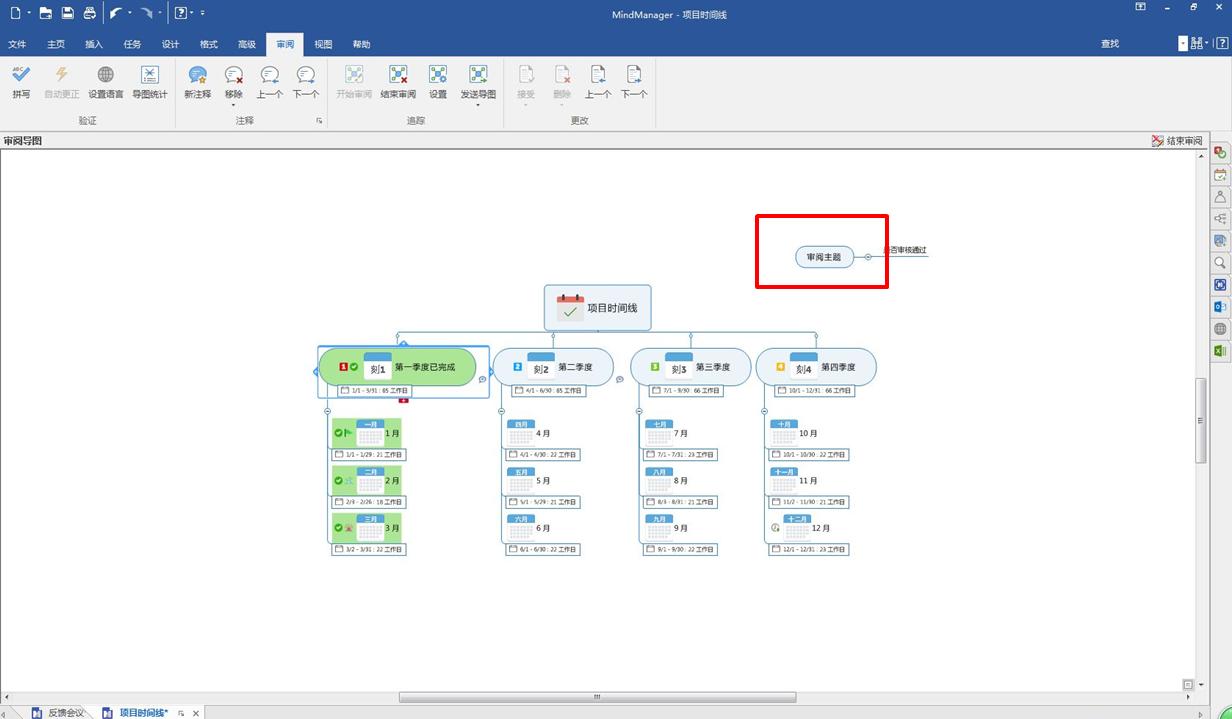Image resolution: width=1232 pixels, height=719 pixels.
Task: Expand the 移除 dropdown arrow
Action: click(x=233, y=104)
